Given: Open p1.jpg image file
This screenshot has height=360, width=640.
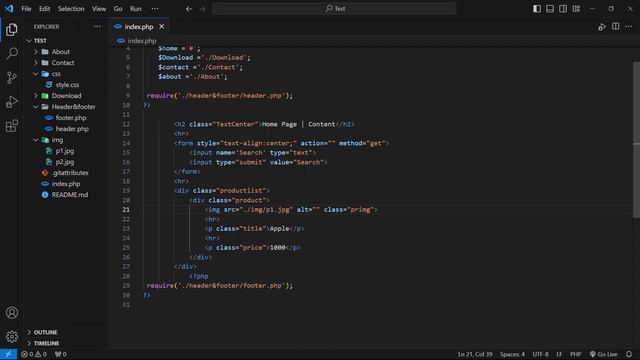Looking at the screenshot, I should point(65,151).
